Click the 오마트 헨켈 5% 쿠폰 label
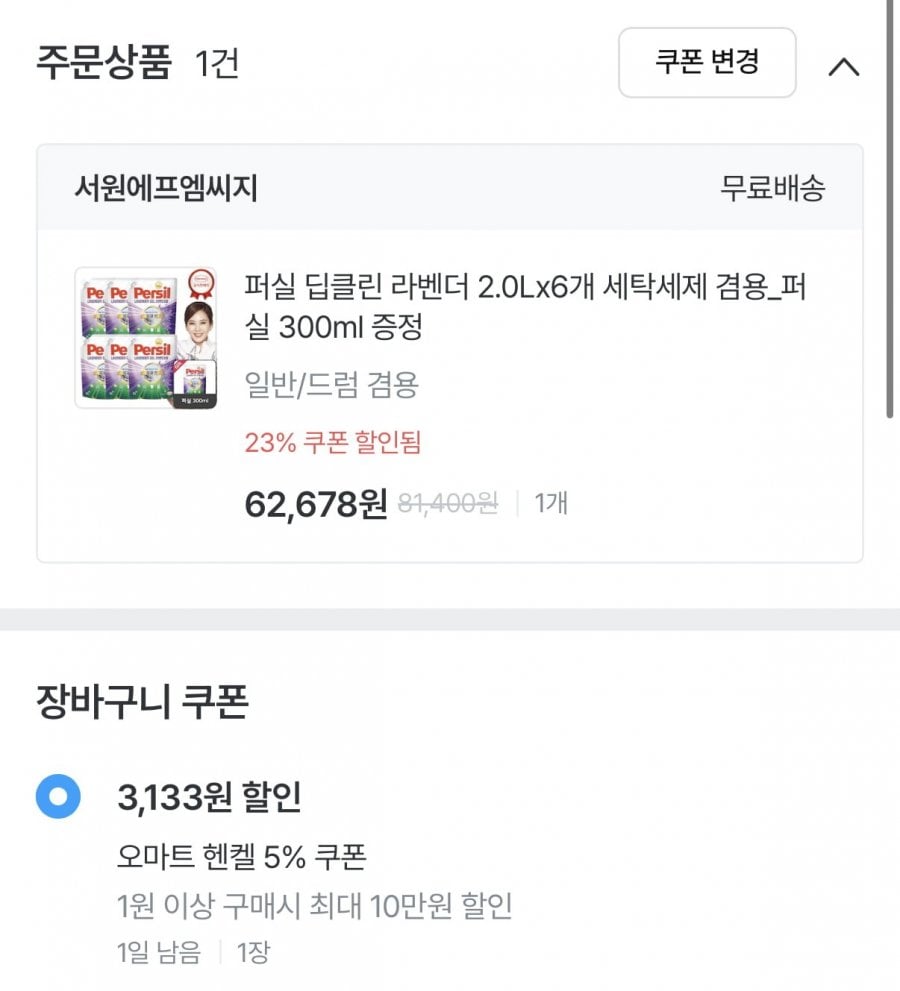The height and width of the screenshot is (991, 900). click(x=241, y=857)
